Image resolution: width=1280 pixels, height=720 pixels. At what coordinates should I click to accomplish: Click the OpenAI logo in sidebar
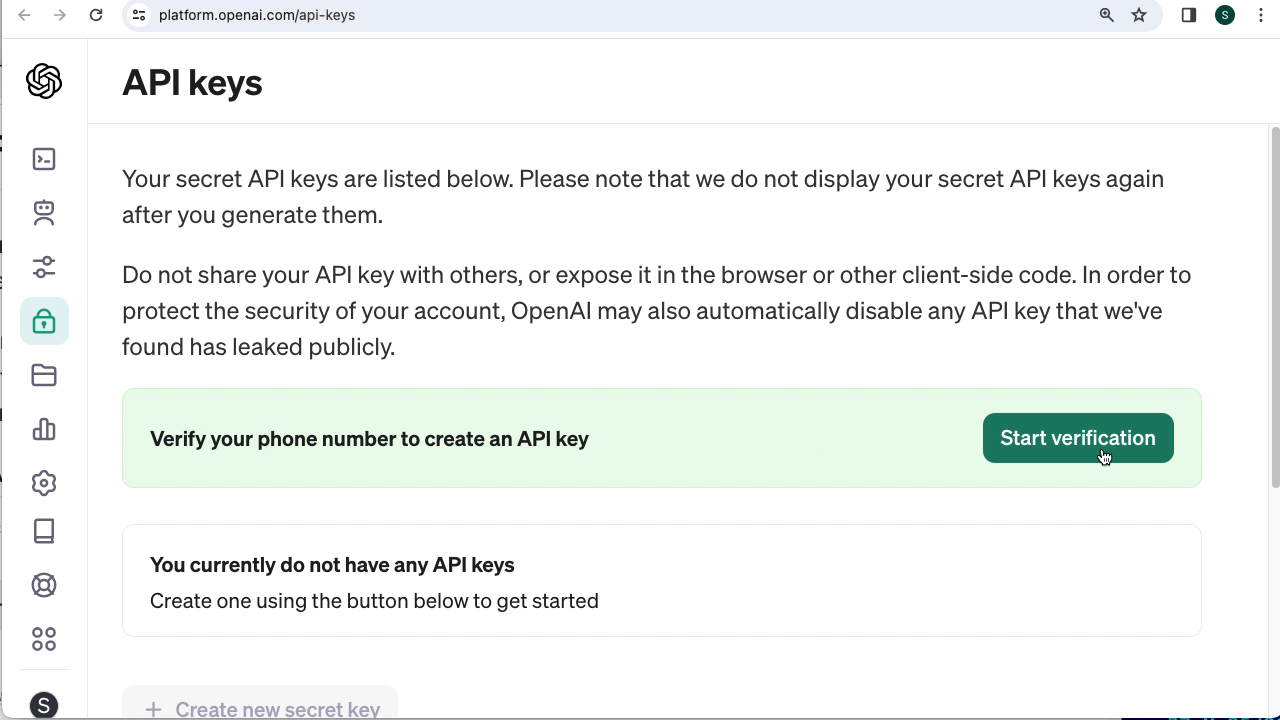click(x=44, y=81)
